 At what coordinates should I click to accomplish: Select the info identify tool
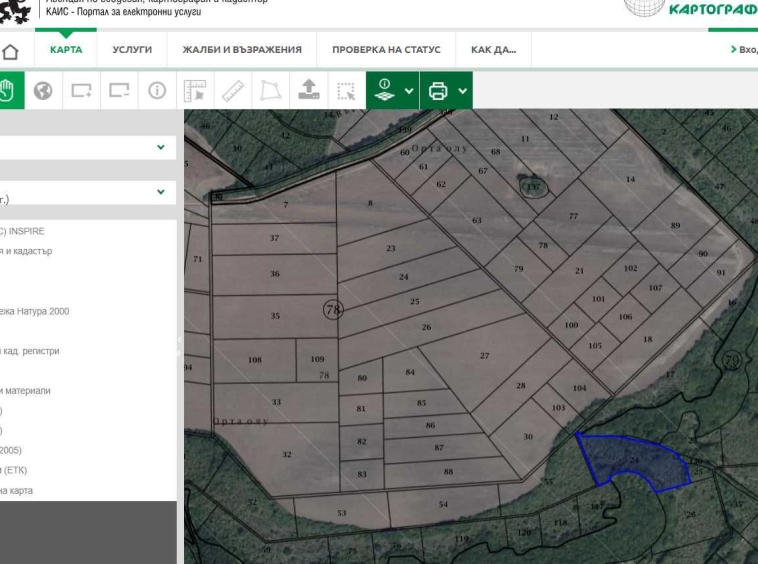coord(157,90)
